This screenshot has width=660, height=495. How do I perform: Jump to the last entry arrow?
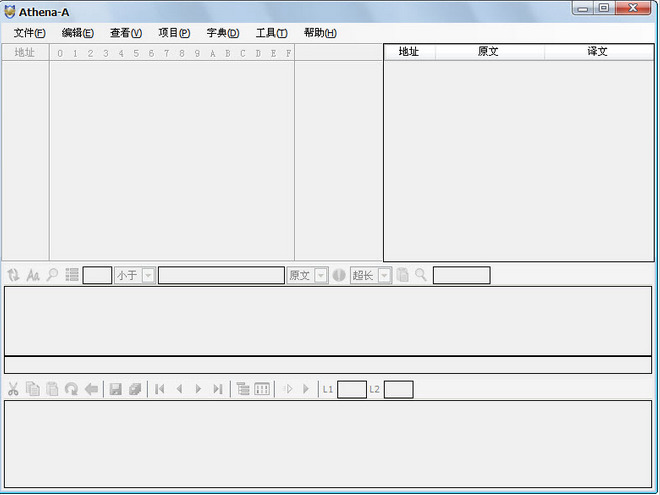[x=218, y=389]
